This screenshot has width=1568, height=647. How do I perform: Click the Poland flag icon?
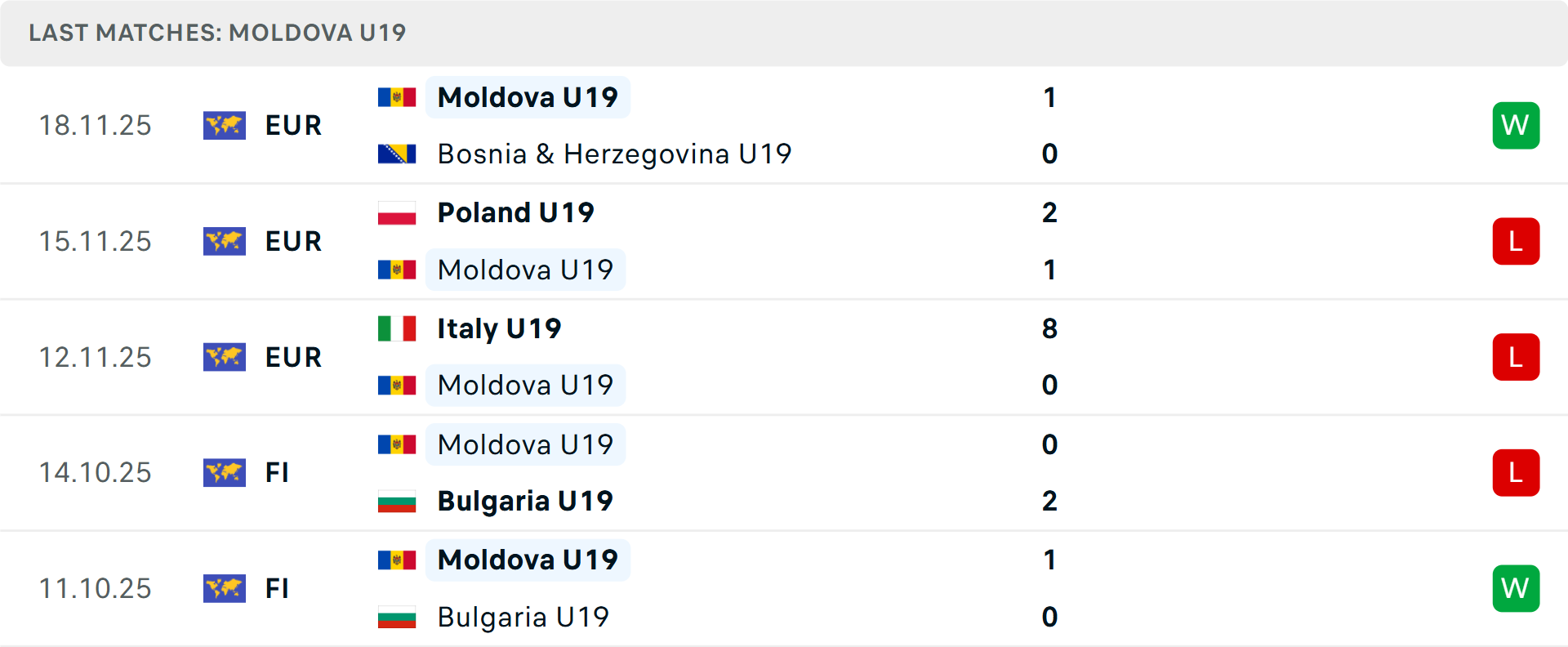[397, 212]
